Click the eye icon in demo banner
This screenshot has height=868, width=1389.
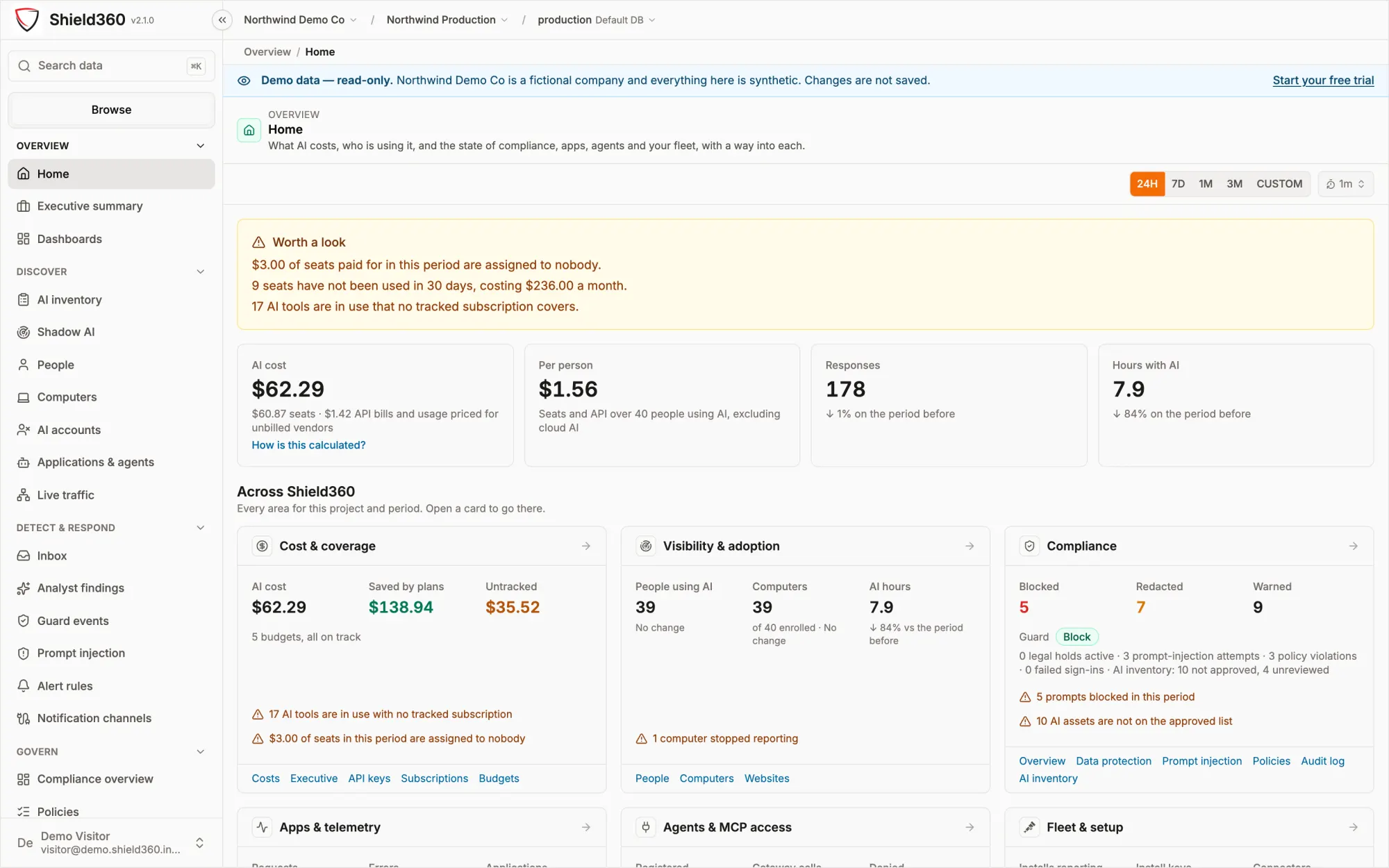point(244,81)
